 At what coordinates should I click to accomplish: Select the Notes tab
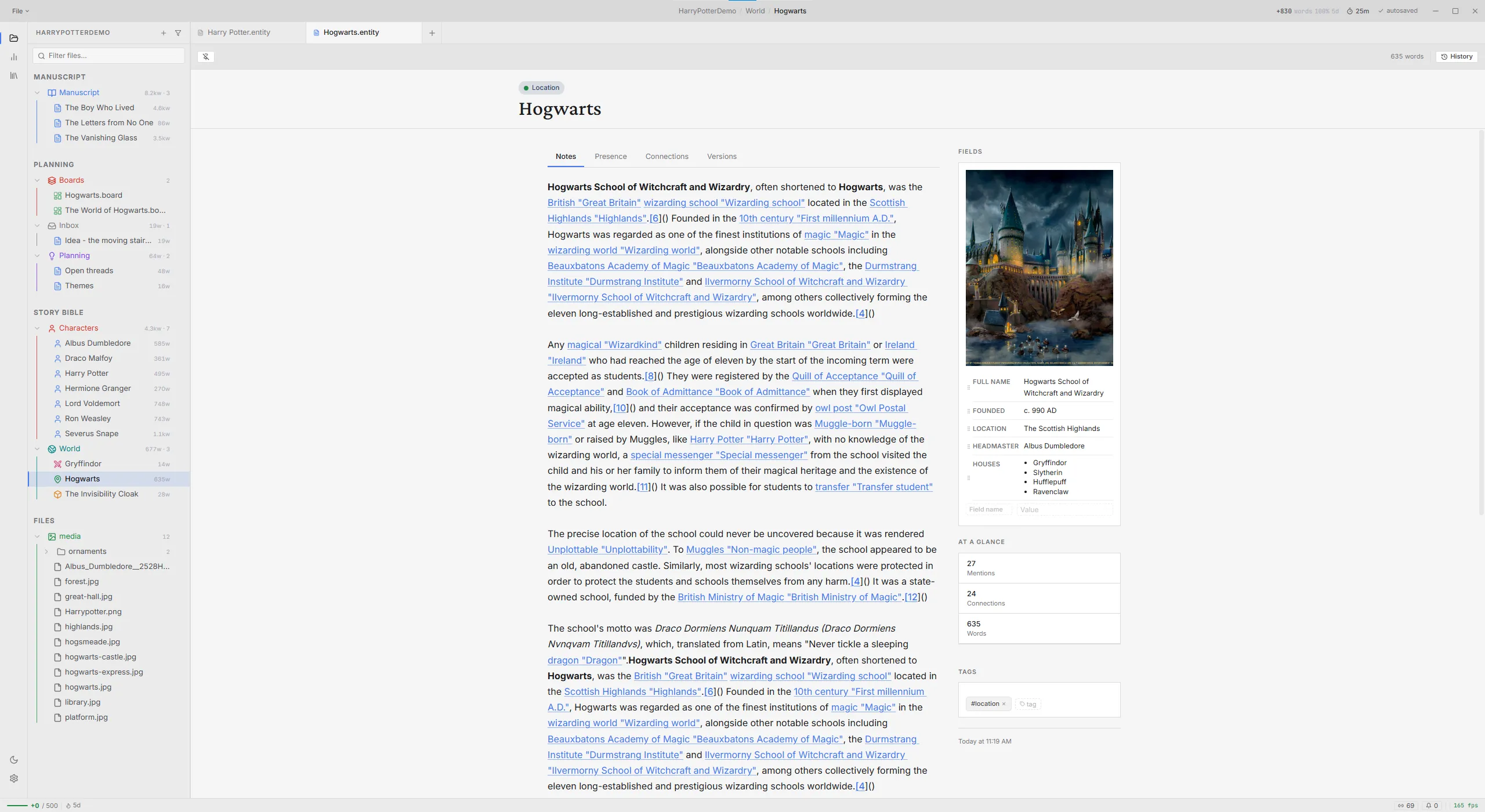coord(566,157)
